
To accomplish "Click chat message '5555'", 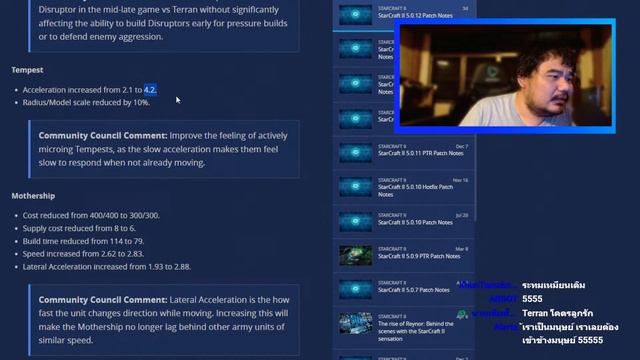I will point(532,299).
